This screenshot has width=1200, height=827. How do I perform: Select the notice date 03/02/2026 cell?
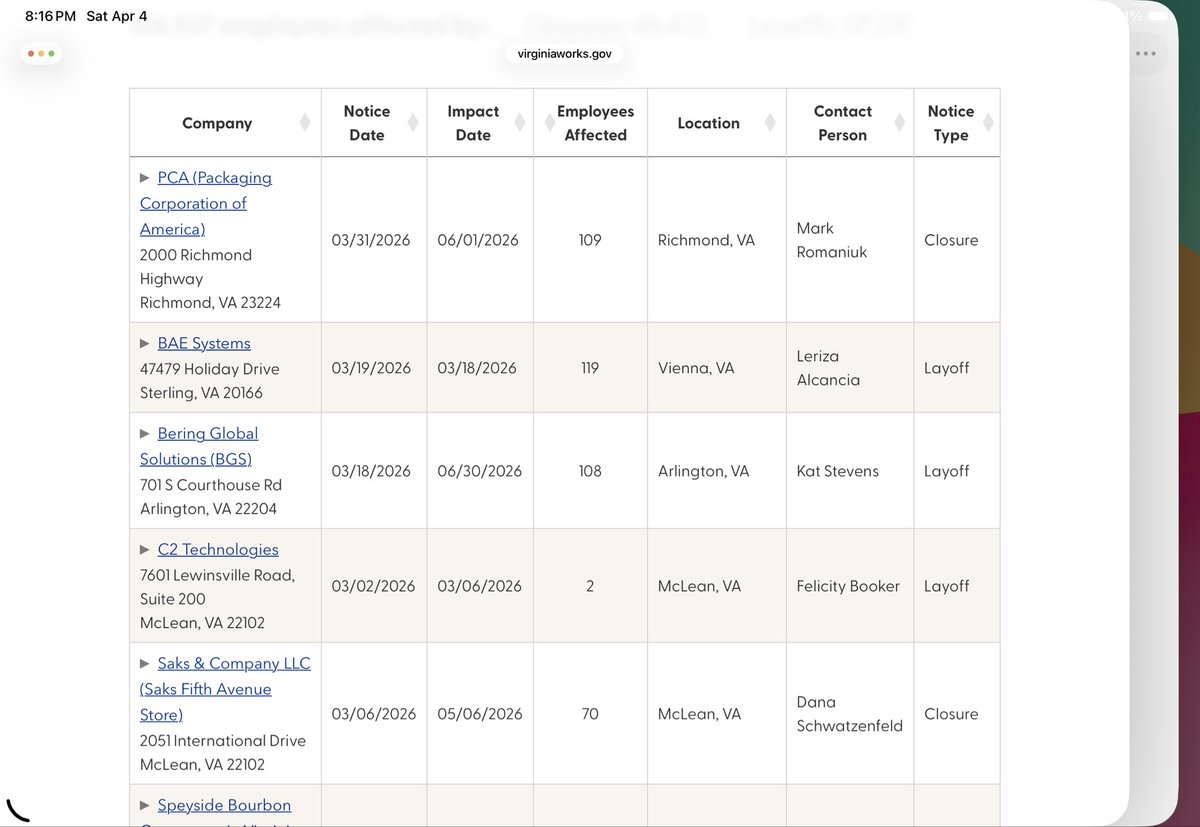(x=373, y=586)
